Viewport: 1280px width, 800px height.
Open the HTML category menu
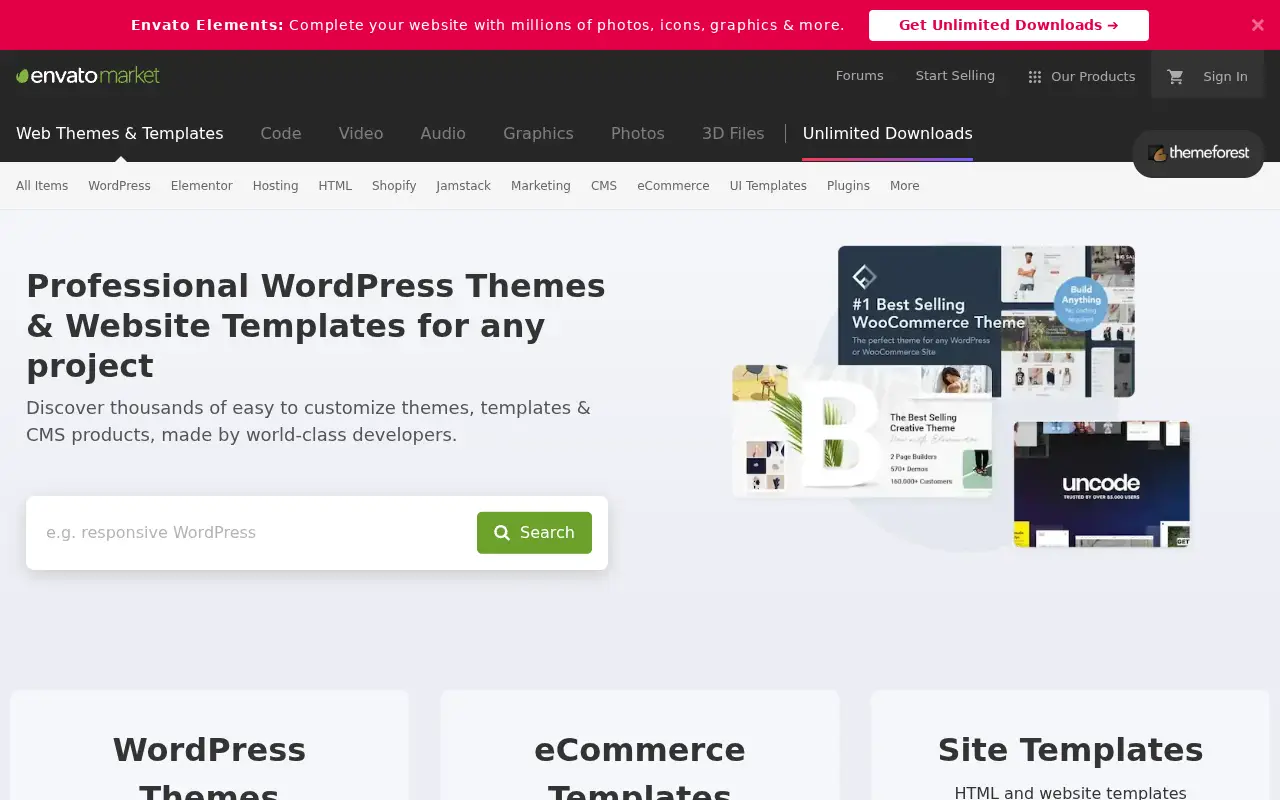tap(335, 186)
